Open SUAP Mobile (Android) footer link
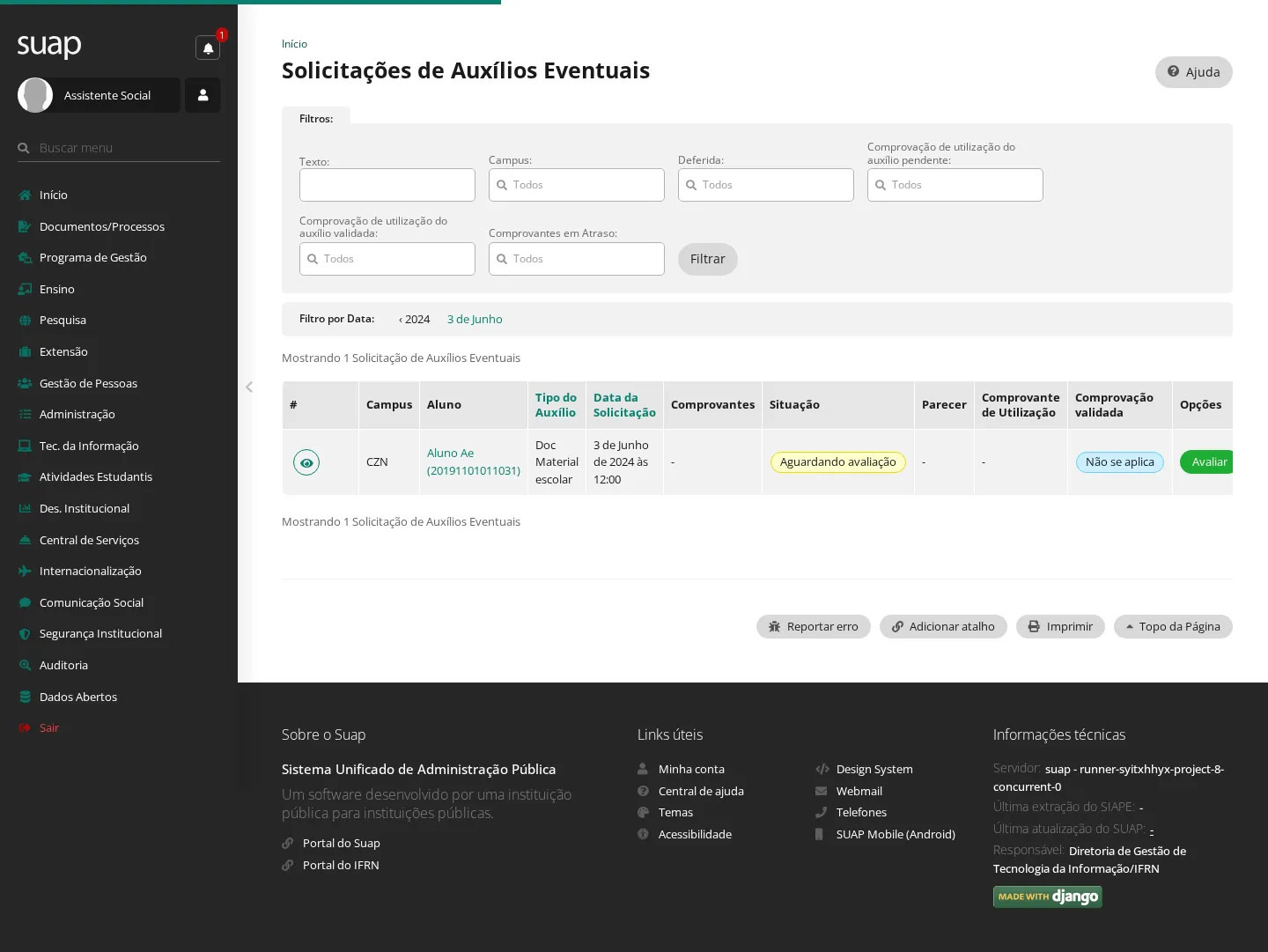The height and width of the screenshot is (952, 1268). (x=896, y=834)
